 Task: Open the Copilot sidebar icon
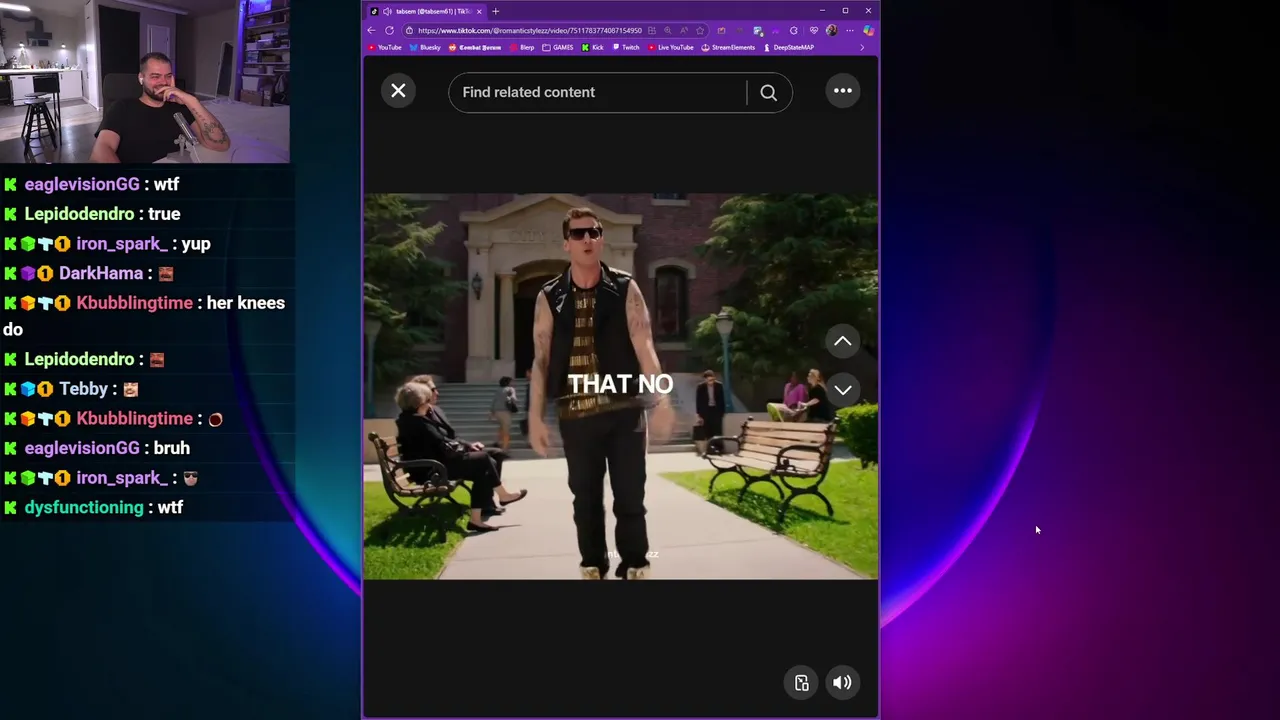coord(869,30)
